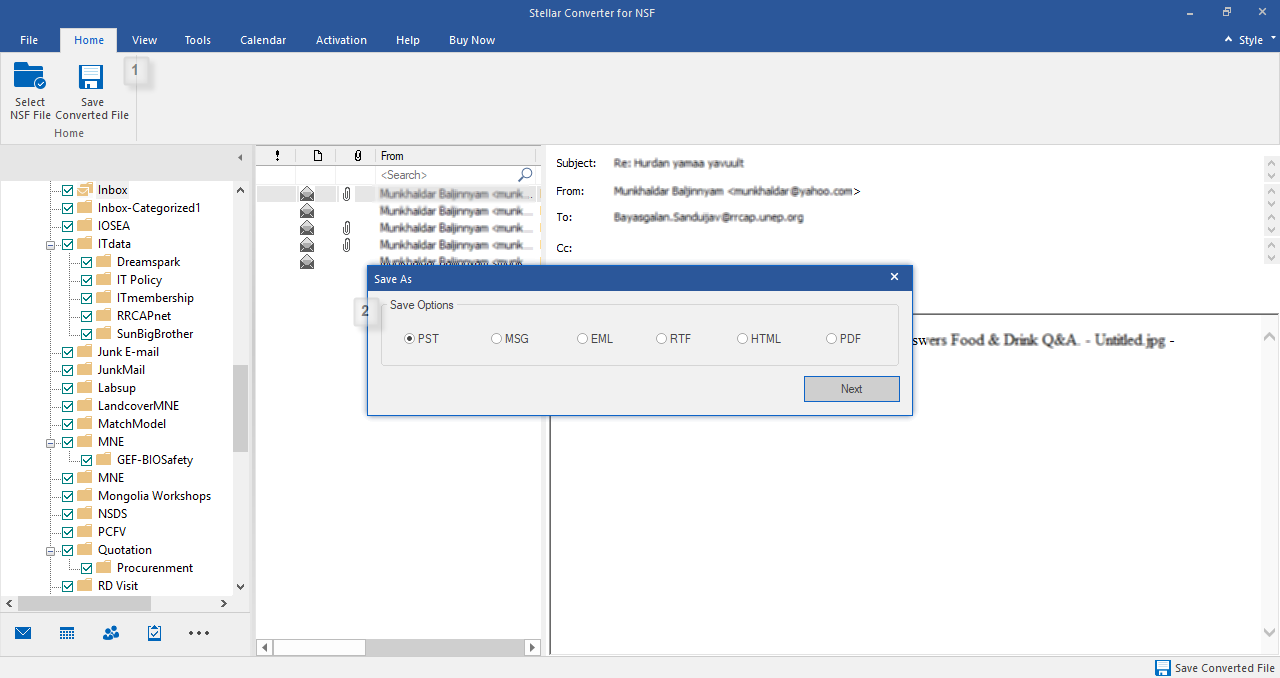
Task: Sort by importance column icon
Action: [x=277, y=156]
